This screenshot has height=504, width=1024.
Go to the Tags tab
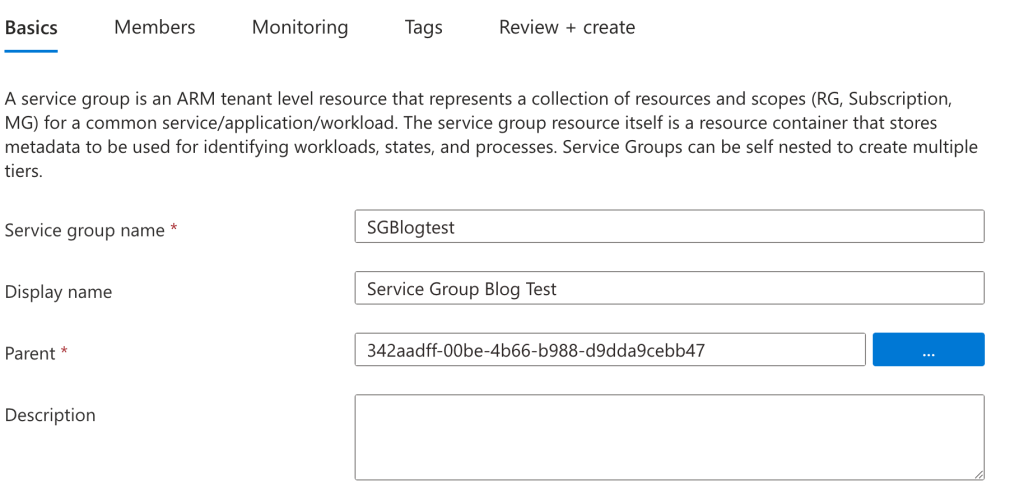pyautogui.click(x=423, y=27)
